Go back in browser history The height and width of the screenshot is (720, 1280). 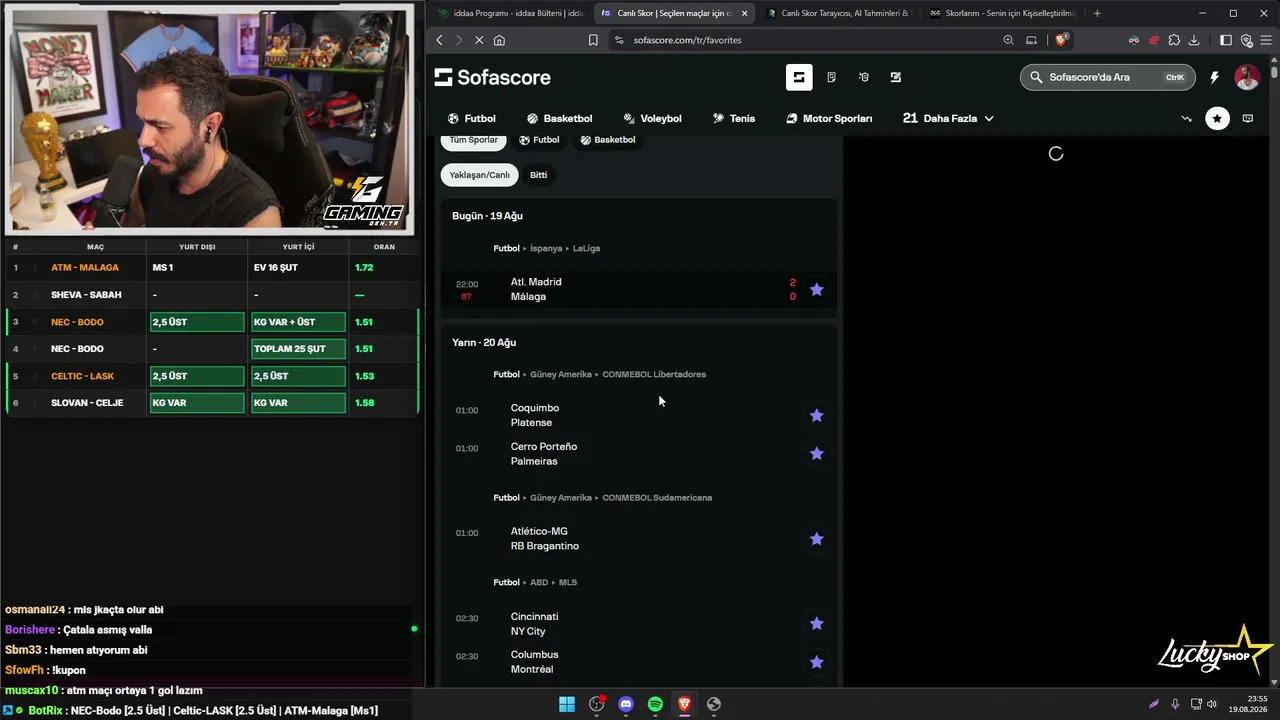coord(439,40)
